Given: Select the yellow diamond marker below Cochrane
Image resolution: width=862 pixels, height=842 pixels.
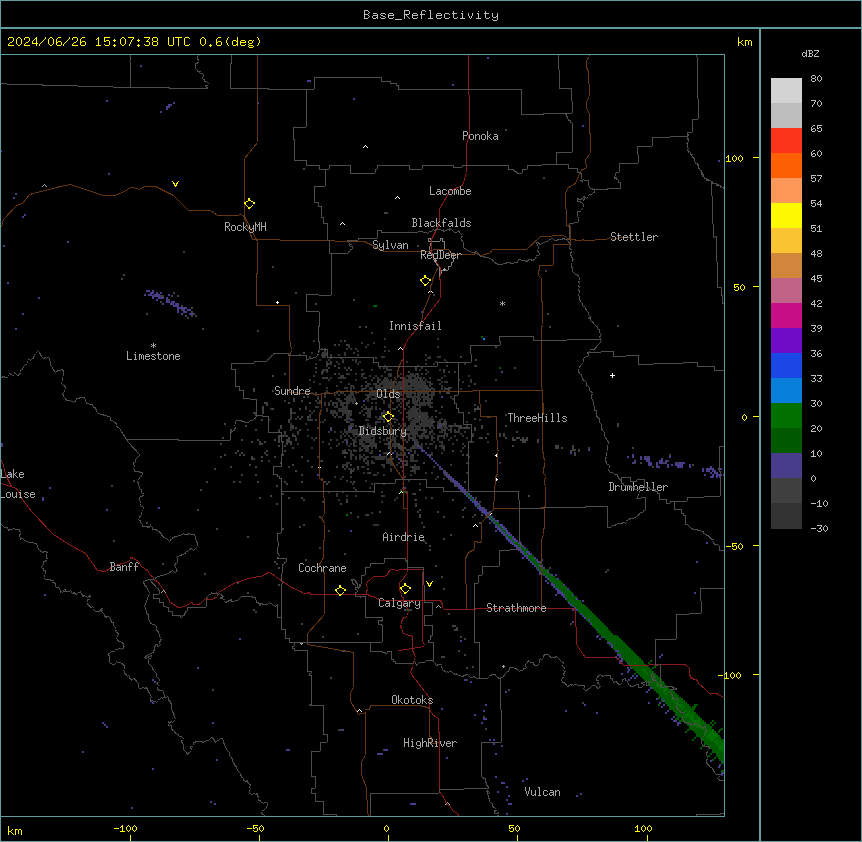Looking at the screenshot, I should pos(340,590).
